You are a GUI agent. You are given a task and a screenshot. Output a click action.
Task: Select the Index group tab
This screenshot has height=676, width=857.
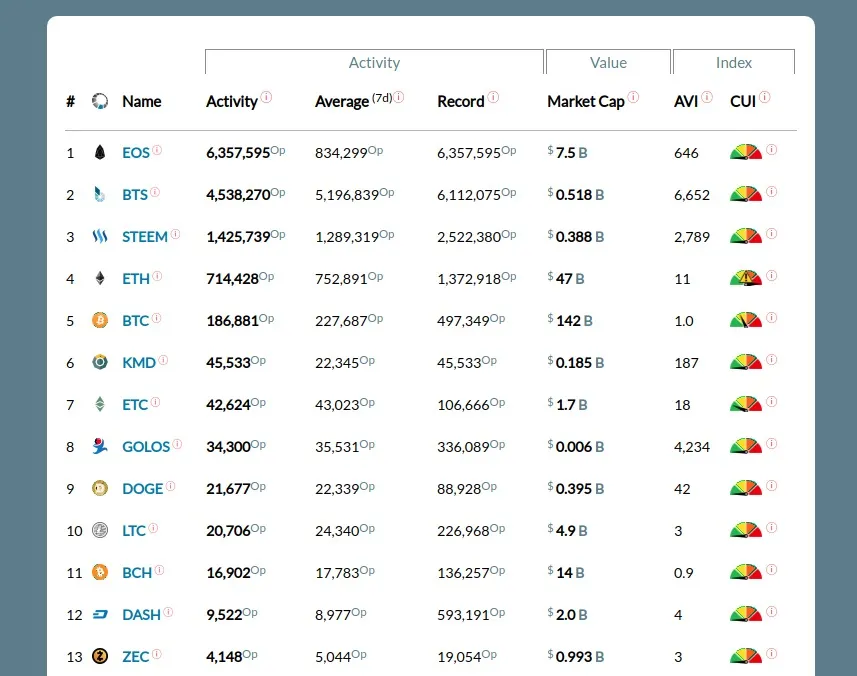point(733,62)
